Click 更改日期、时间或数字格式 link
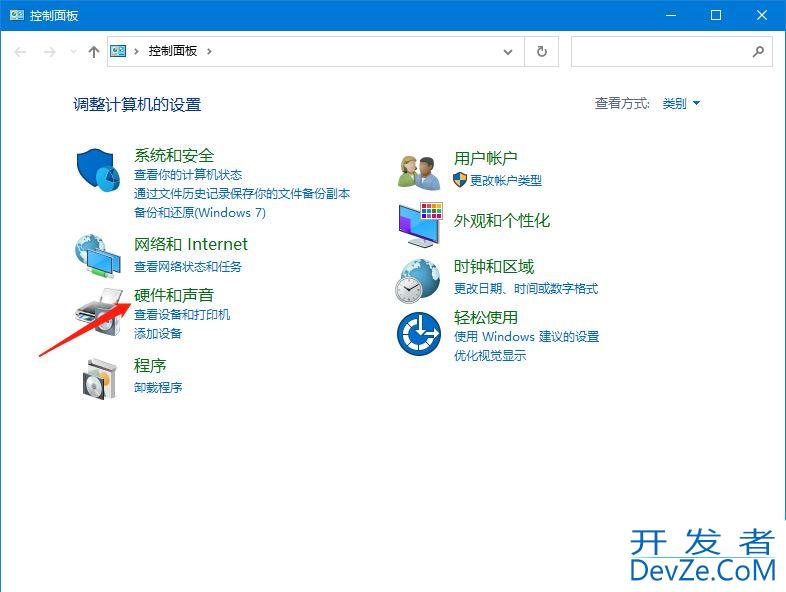 (526, 288)
